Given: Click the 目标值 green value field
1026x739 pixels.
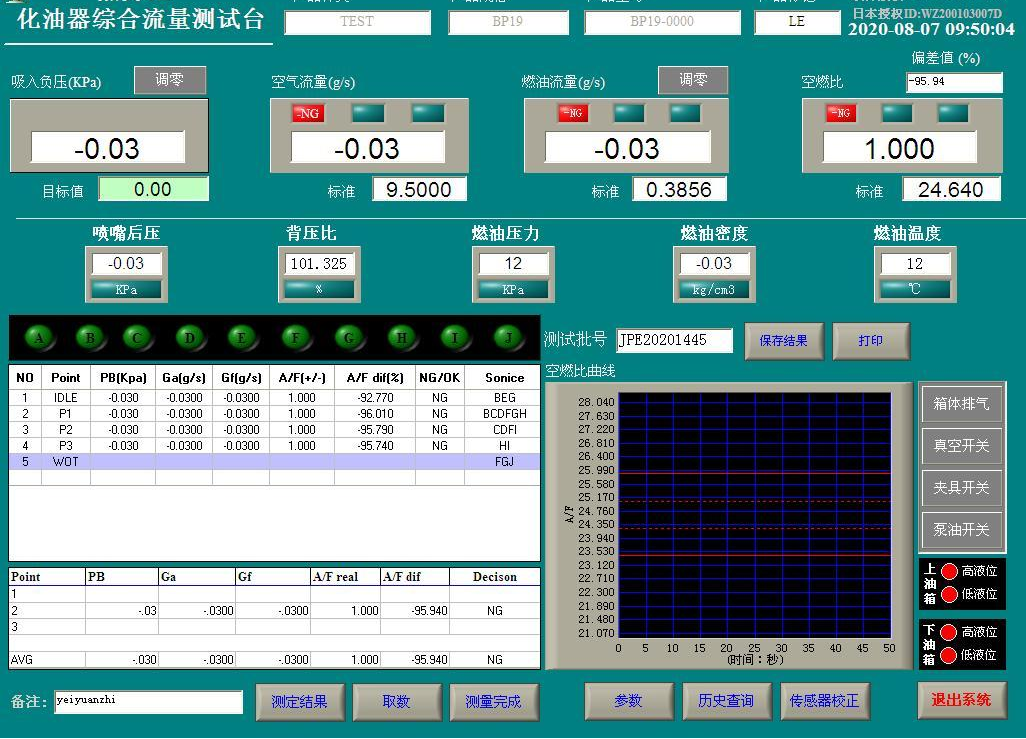Looking at the screenshot, I should click(153, 189).
